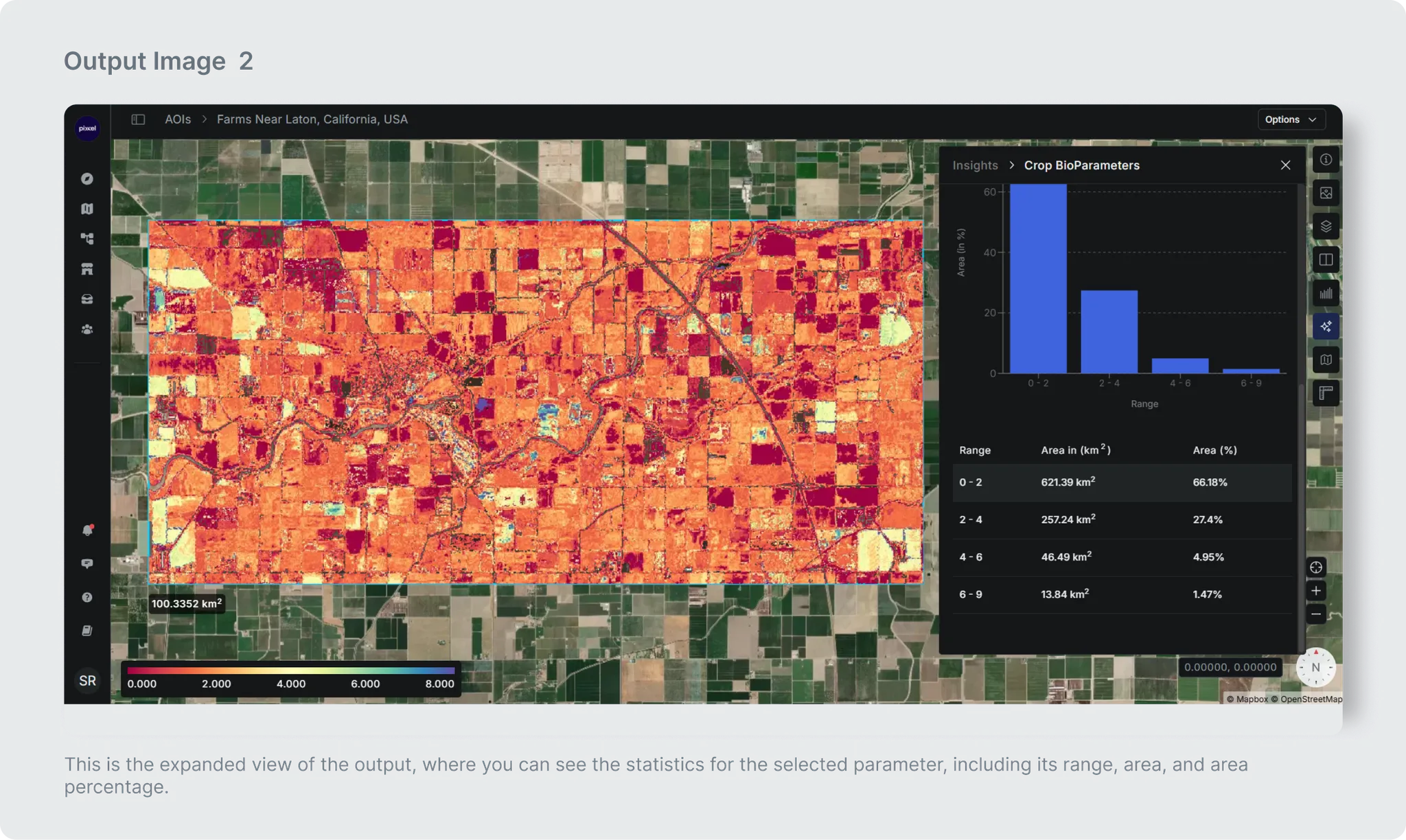Screen dimensions: 1406x840
Task: Click the Area in (km²) column header
Action: [x=1075, y=450]
